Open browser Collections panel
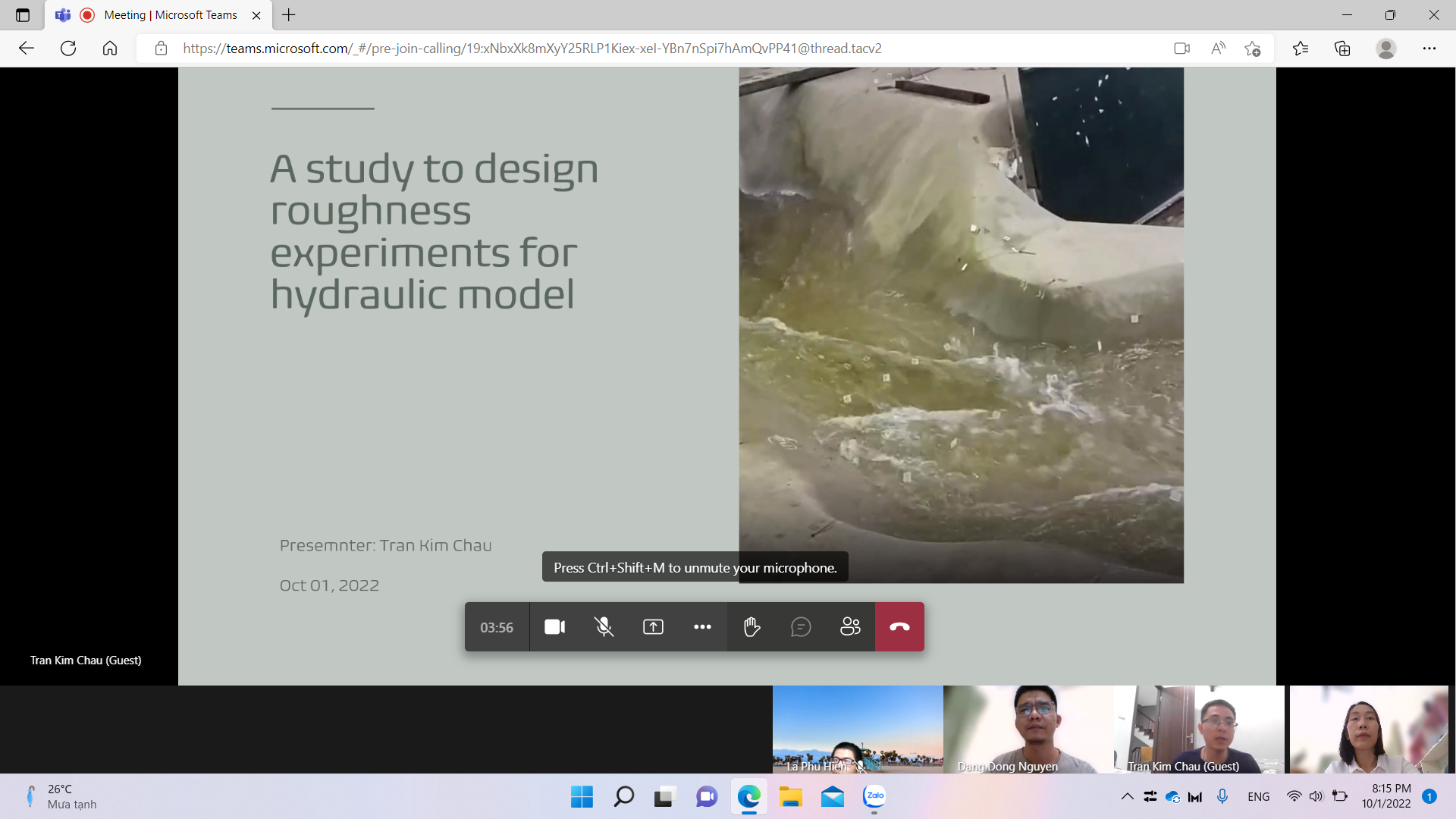 click(x=1342, y=49)
